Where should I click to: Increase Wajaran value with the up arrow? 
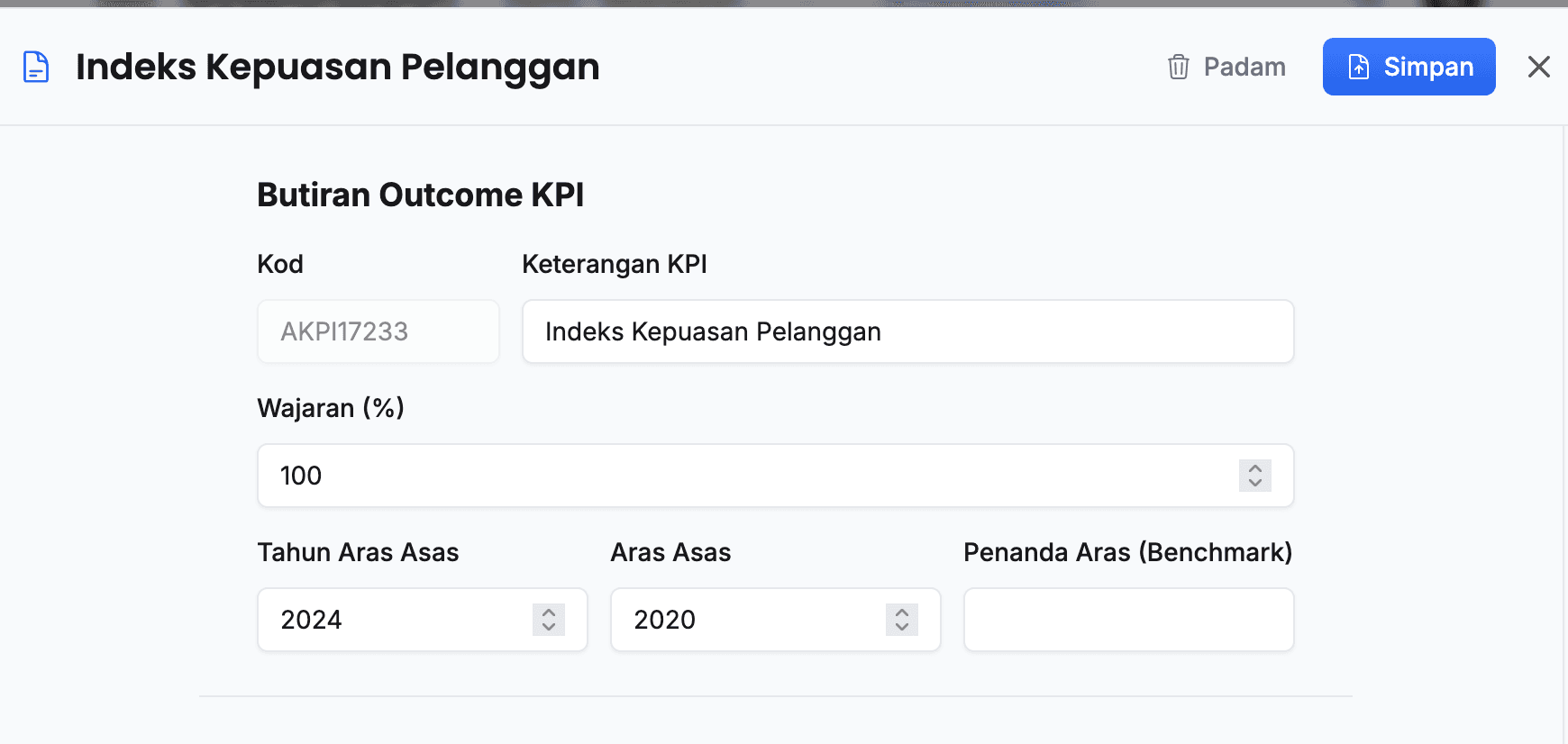1255,468
